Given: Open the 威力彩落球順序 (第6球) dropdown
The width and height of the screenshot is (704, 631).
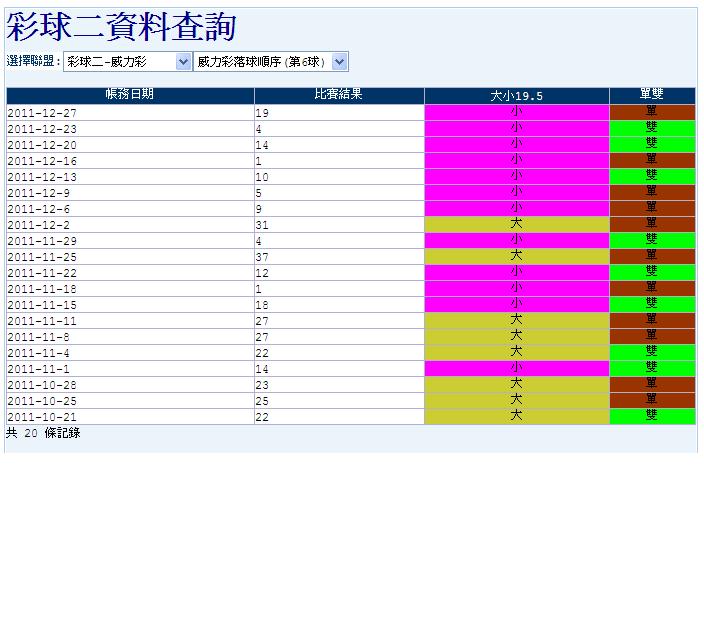Looking at the screenshot, I should tap(271, 62).
